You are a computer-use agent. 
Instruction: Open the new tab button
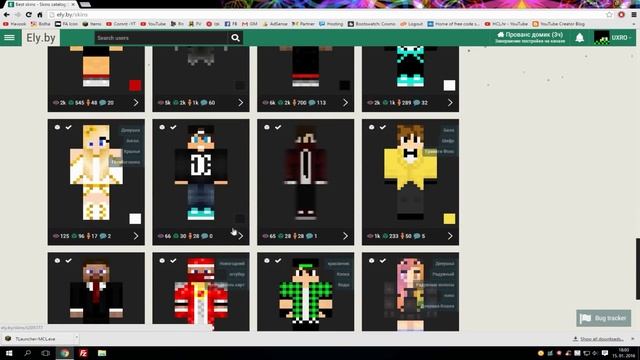coord(85,4)
